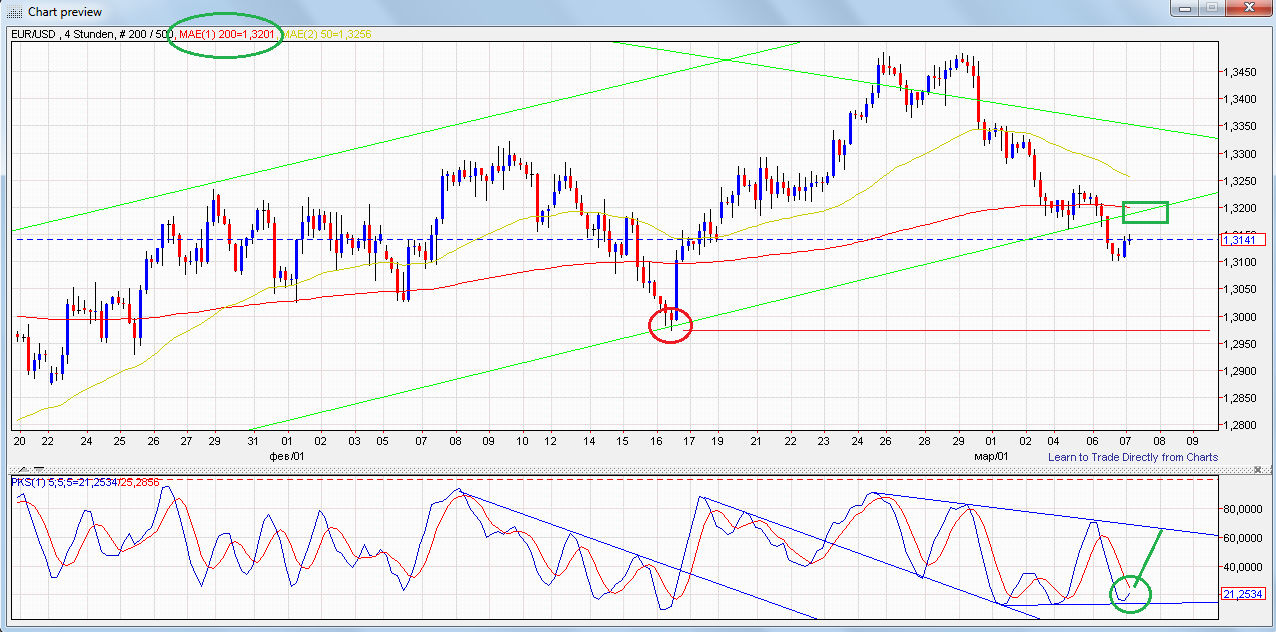Open the Learn to Trade Directly from Charts link
The height and width of the screenshot is (632, 1276).
[x=1133, y=457]
